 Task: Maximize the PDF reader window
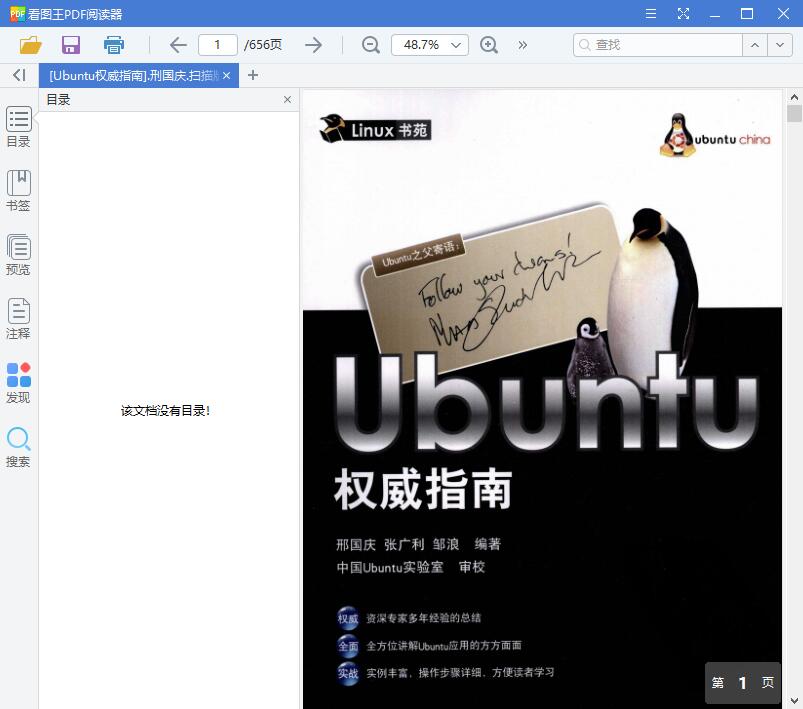click(x=747, y=14)
